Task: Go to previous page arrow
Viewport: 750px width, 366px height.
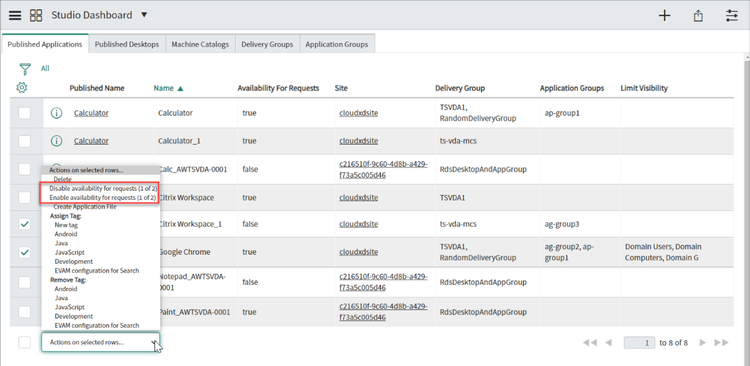Action: 608,343
